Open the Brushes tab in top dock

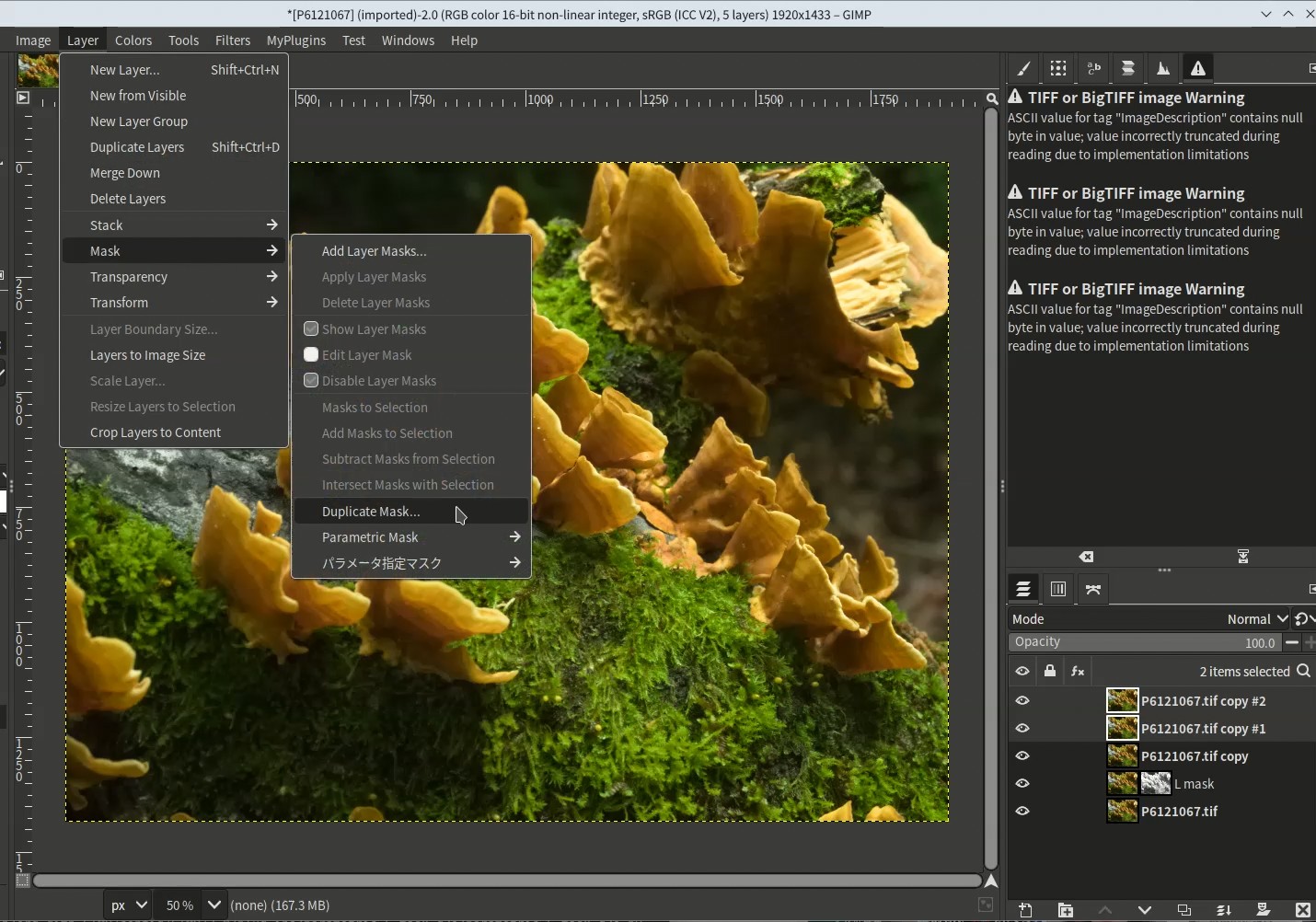pos(1023,69)
